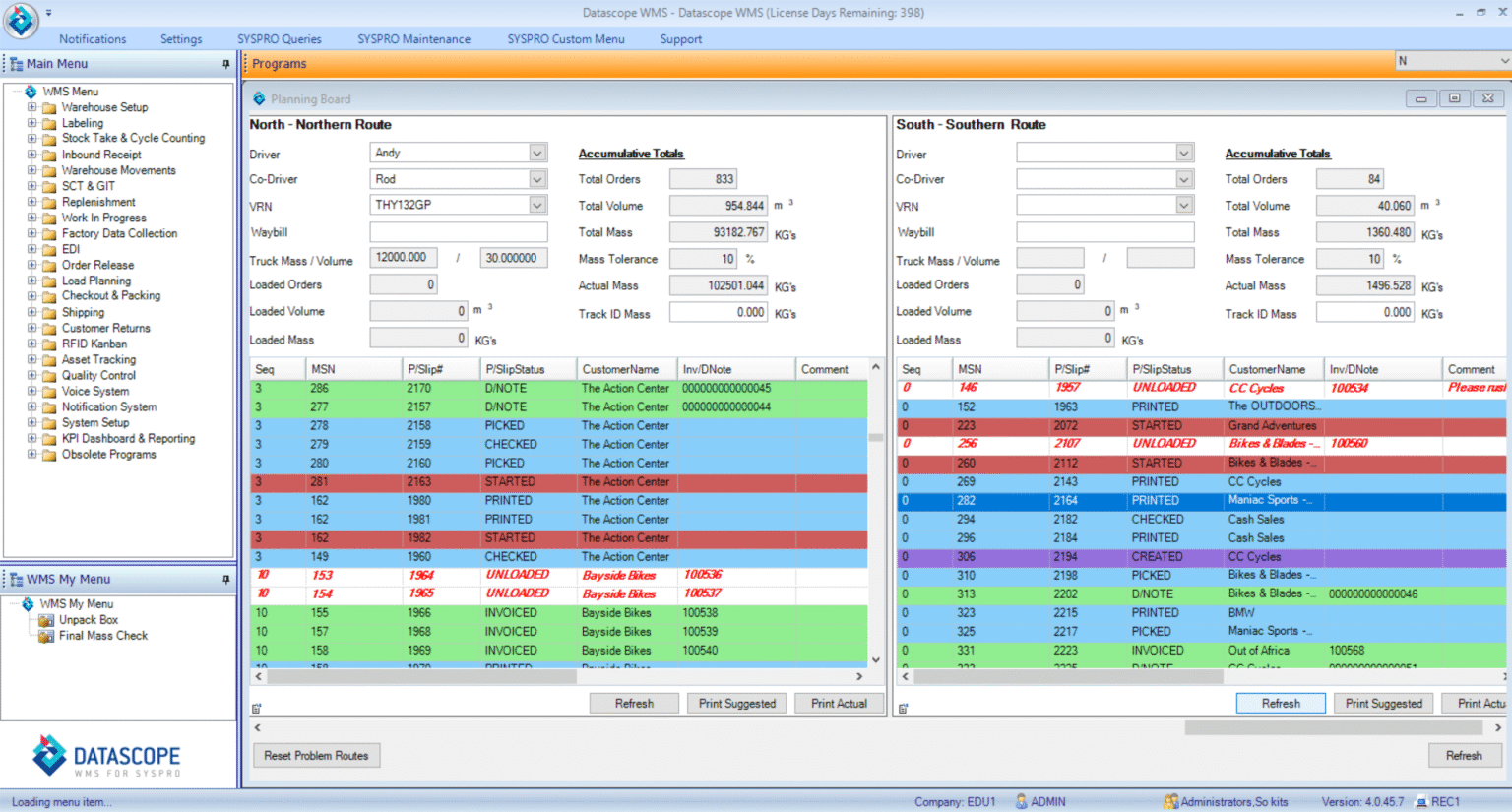Click the Planning Board icon in window title
The width and height of the screenshot is (1512, 812).
pos(259,98)
